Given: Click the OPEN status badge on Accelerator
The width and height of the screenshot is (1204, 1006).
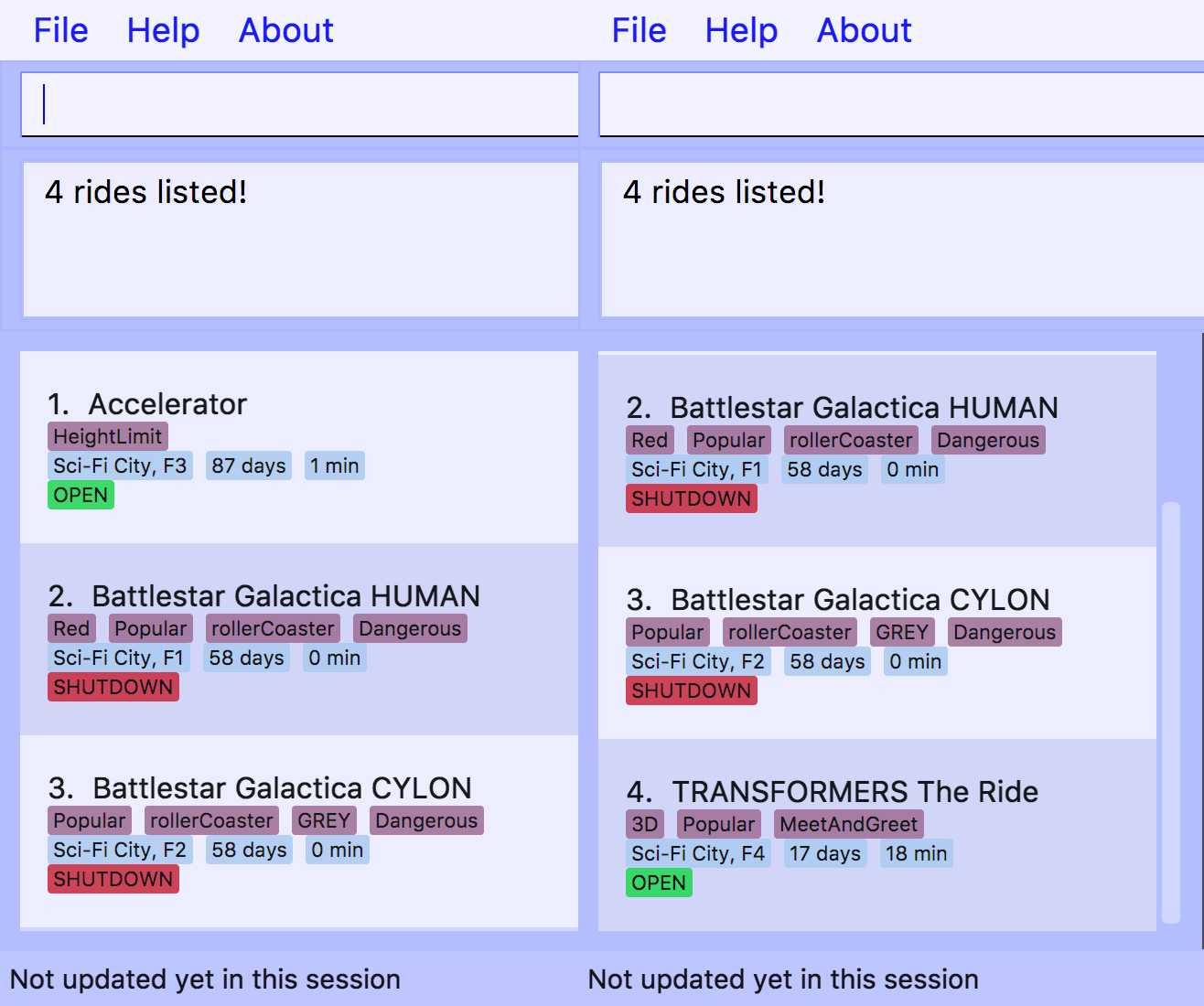Looking at the screenshot, I should [81, 495].
